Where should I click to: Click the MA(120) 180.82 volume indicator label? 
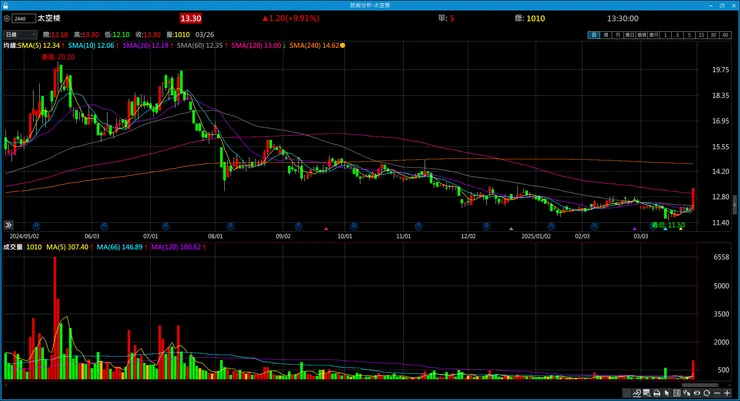coord(178,247)
